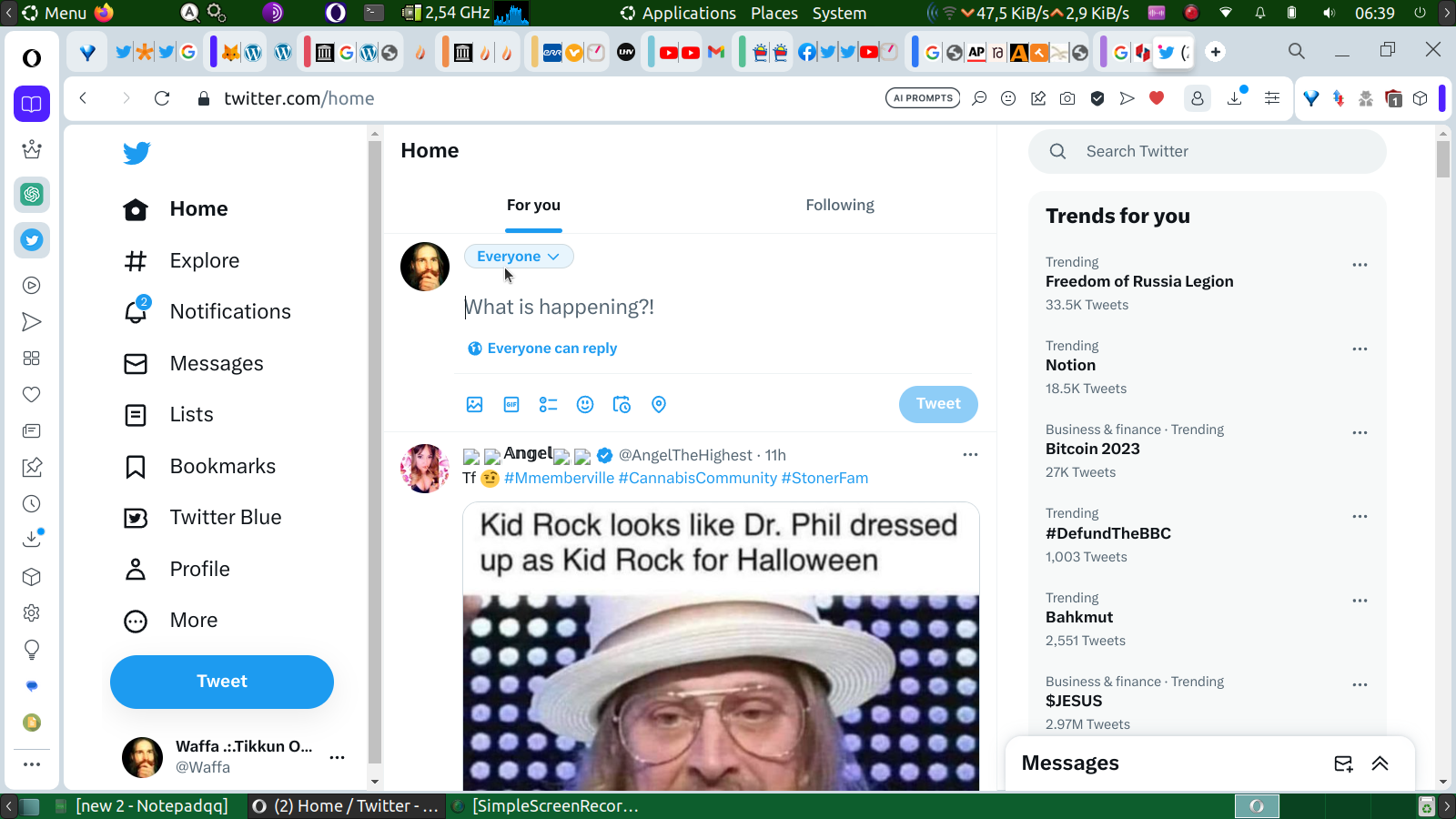Click the big blue Tweet button in sidebar
1456x819 pixels.
pyautogui.click(x=222, y=682)
